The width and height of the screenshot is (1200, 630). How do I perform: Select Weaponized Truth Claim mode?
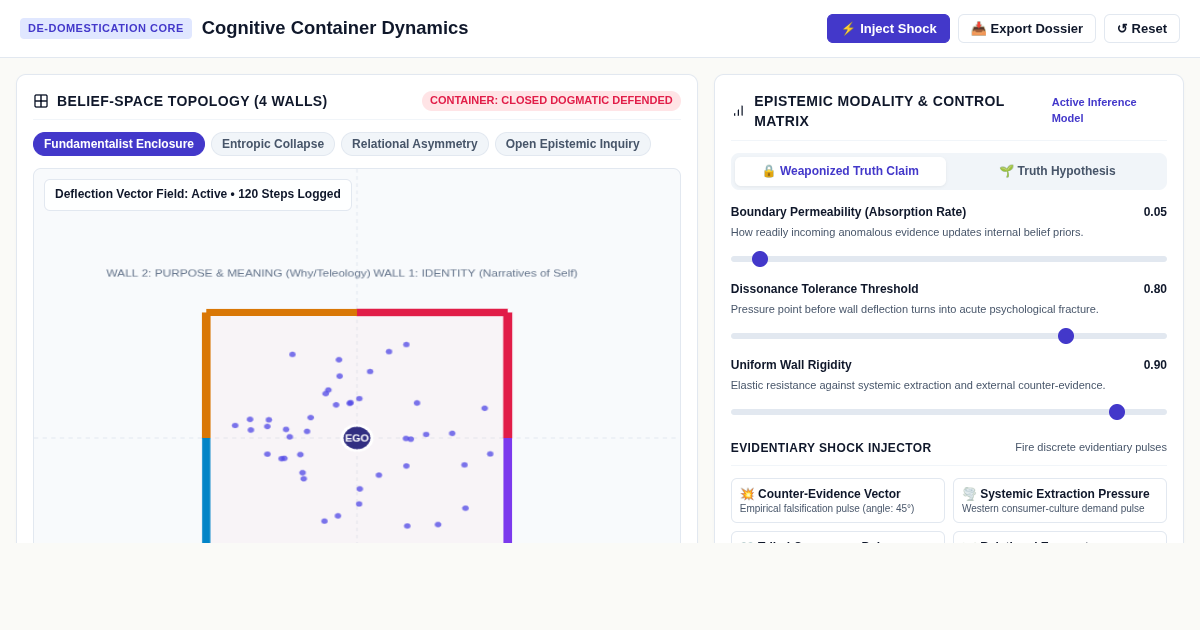(x=840, y=171)
